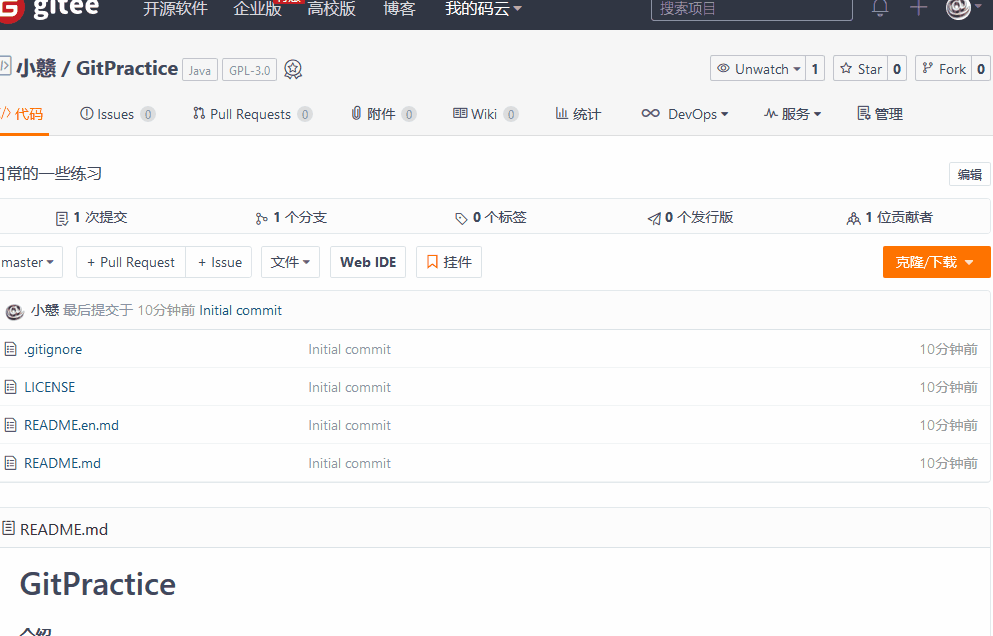Screen dimensions: 993x636
Task: Click the Star button
Action: pyautogui.click(x=861, y=68)
